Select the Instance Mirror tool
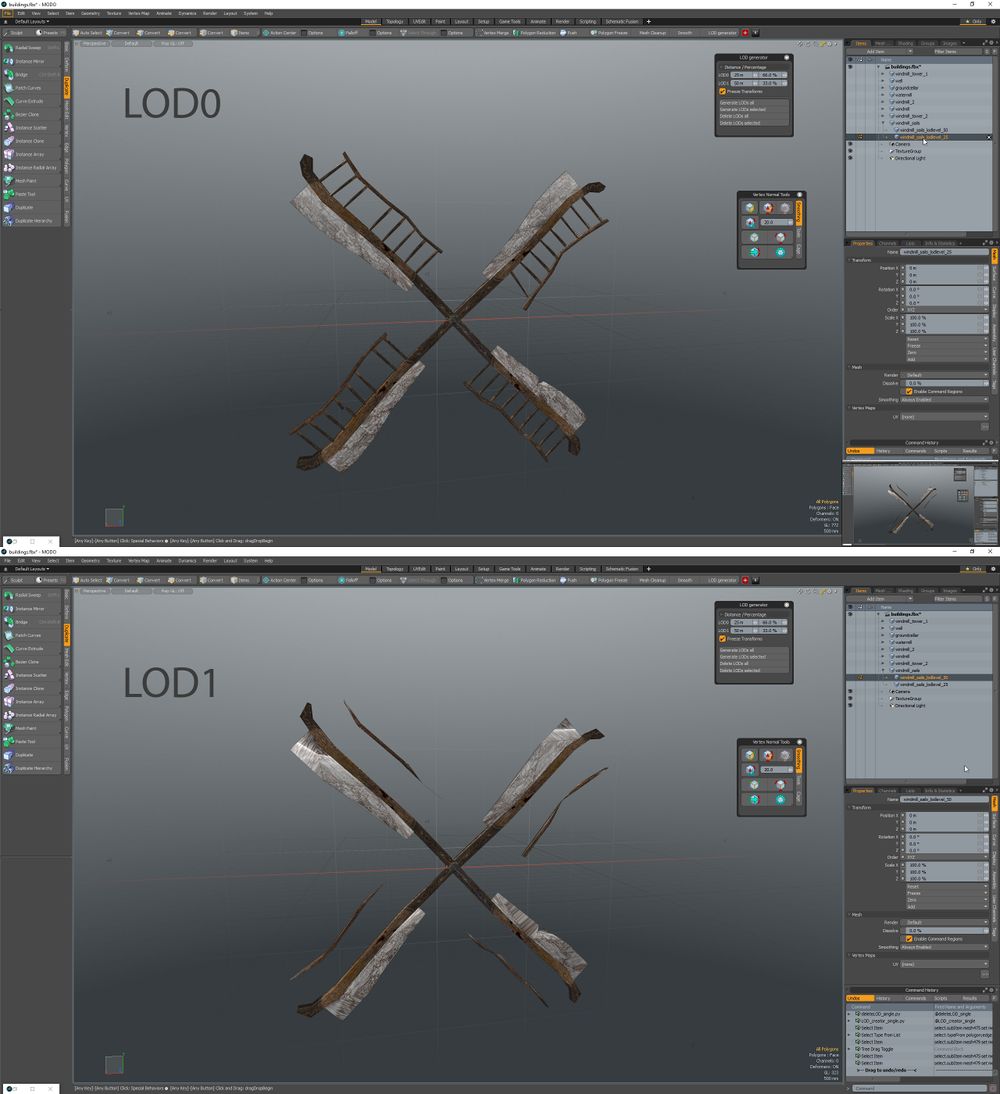The height and width of the screenshot is (1094, 1000). [25, 61]
